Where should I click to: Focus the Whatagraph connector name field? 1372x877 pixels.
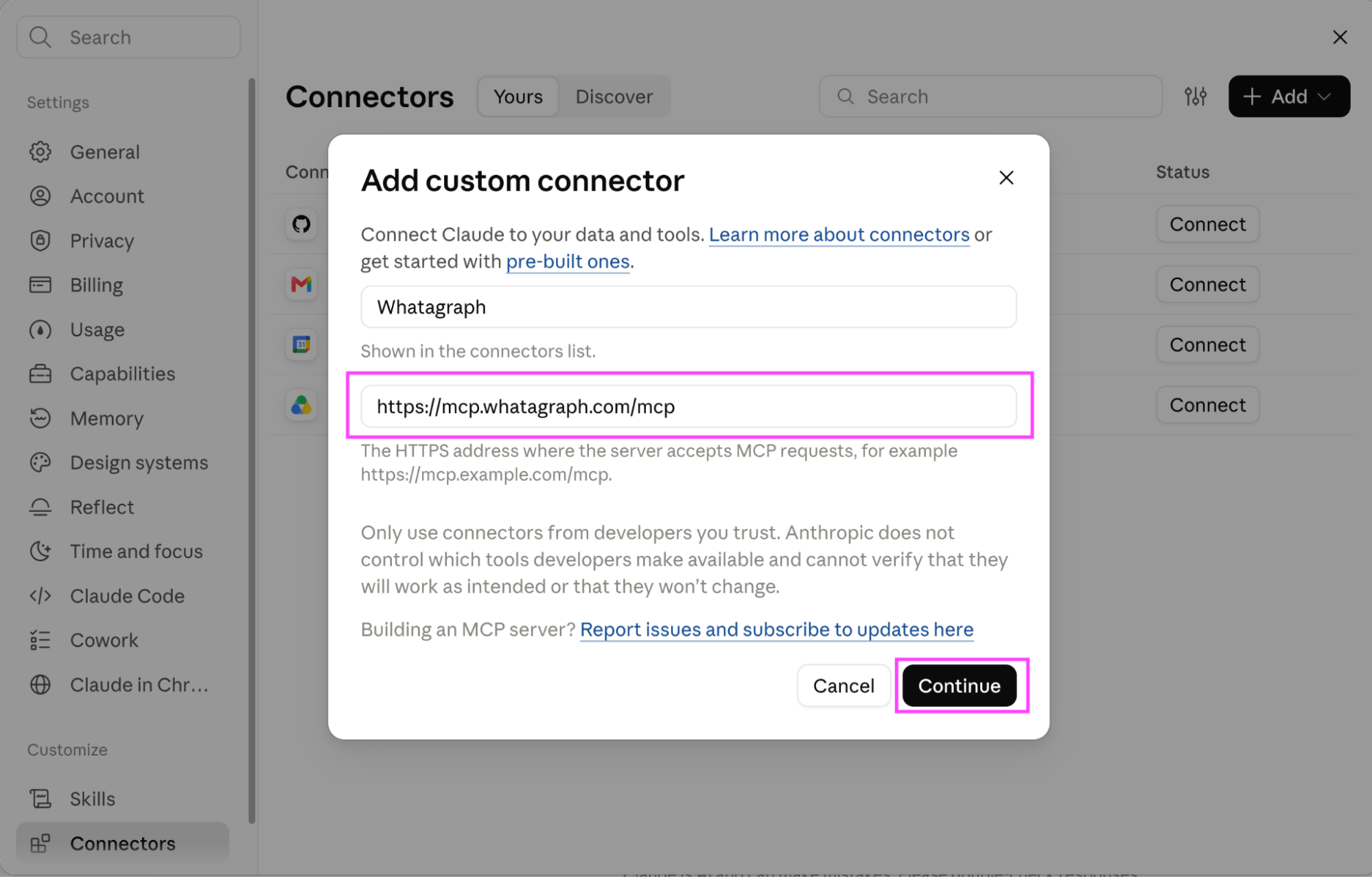(x=688, y=307)
